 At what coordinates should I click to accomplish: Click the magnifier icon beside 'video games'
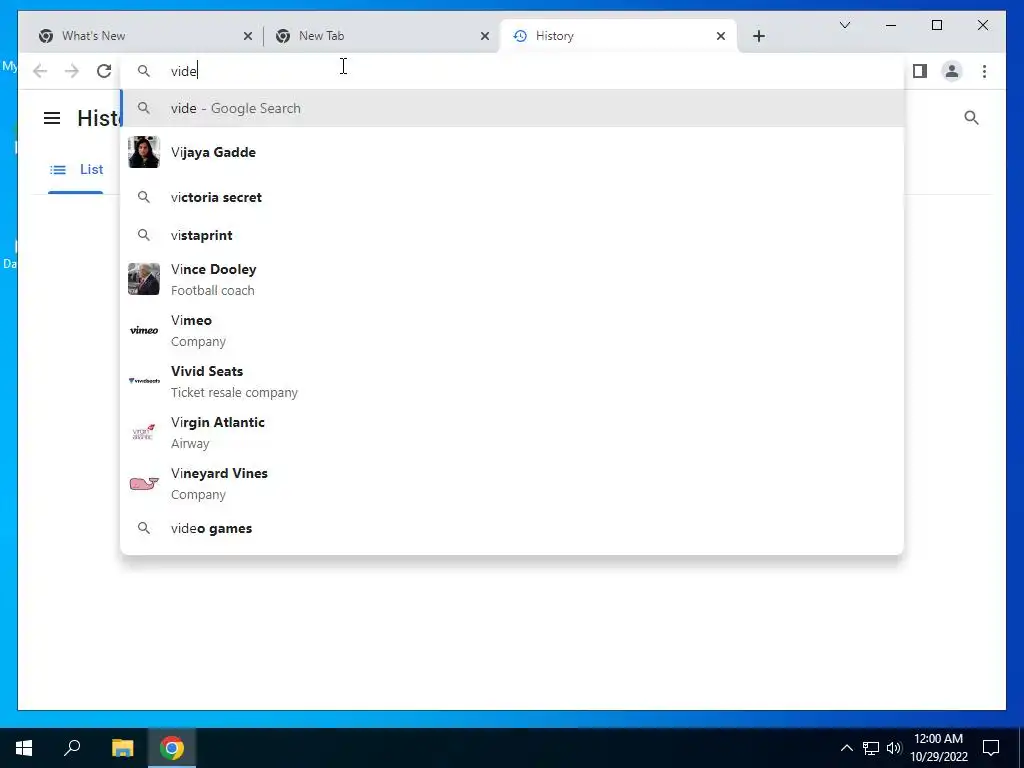[x=144, y=528]
